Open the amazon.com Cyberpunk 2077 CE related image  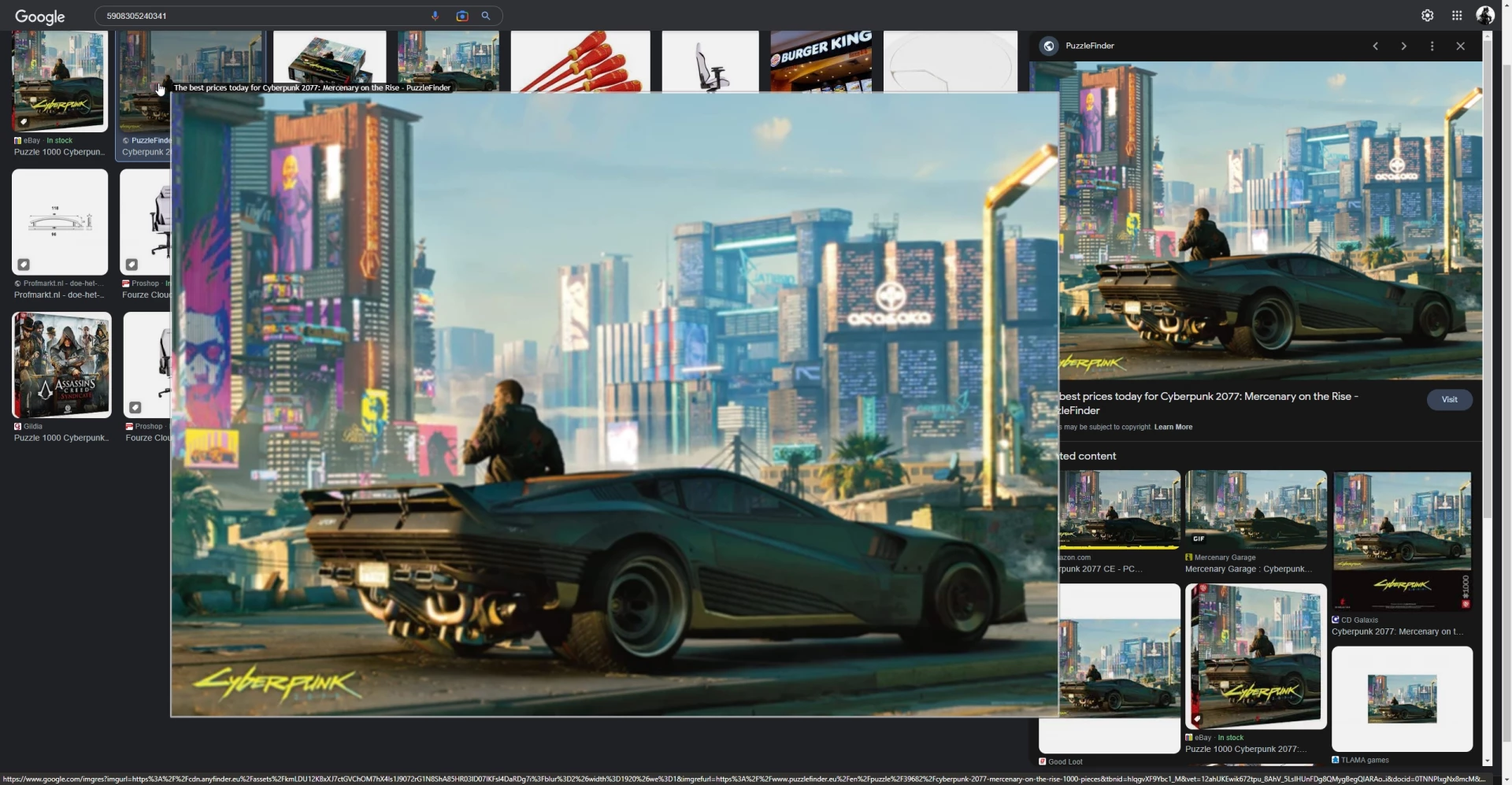click(x=1119, y=509)
